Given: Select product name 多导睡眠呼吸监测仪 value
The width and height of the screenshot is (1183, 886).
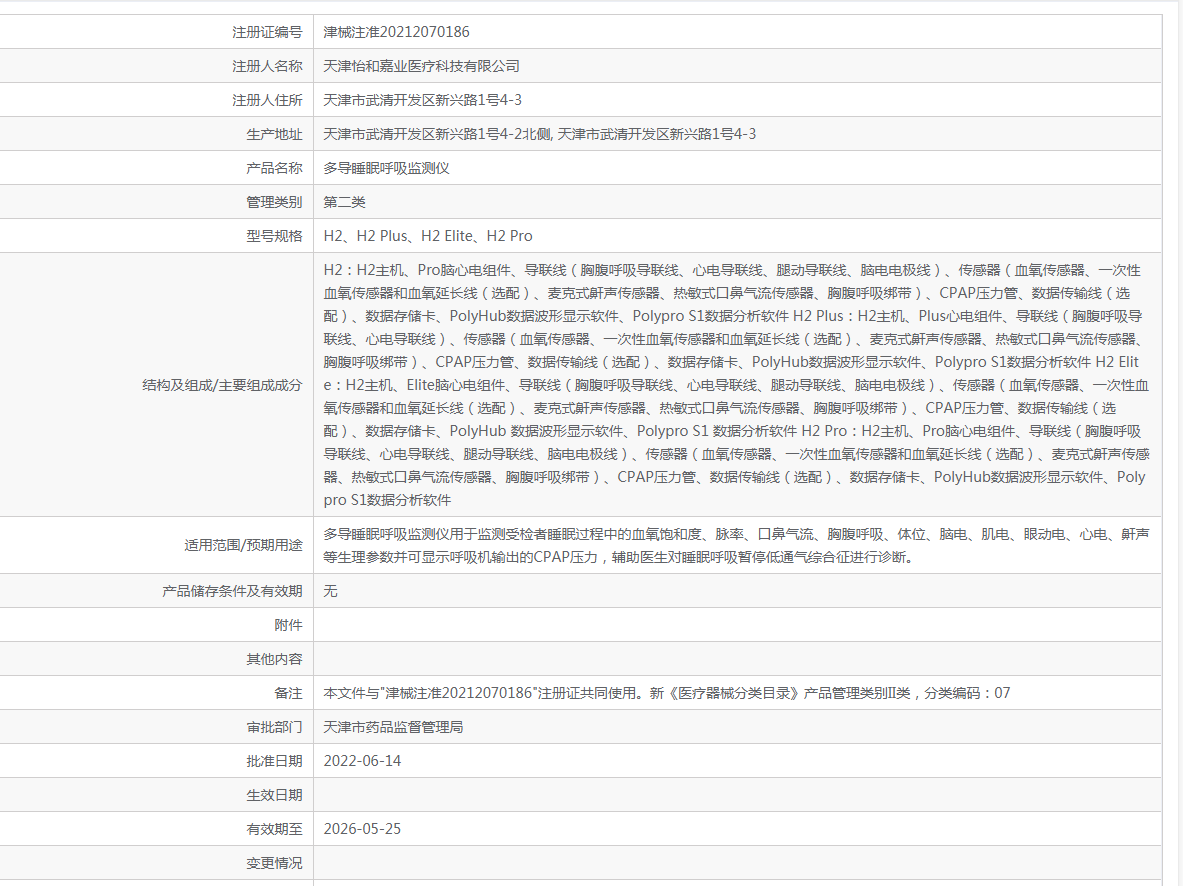Looking at the screenshot, I should coord(386,168).
